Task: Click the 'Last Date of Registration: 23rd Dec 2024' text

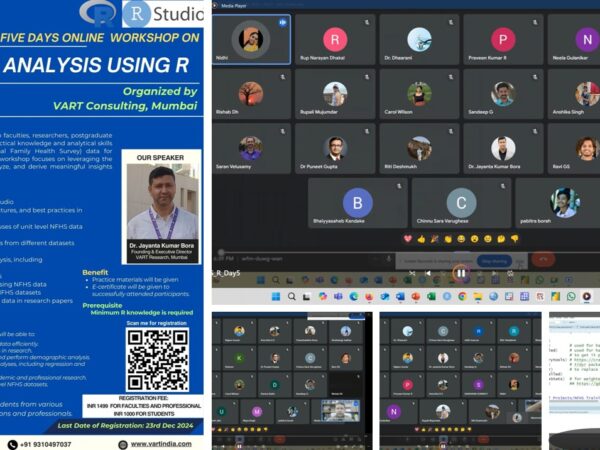Action: (126, 425)
